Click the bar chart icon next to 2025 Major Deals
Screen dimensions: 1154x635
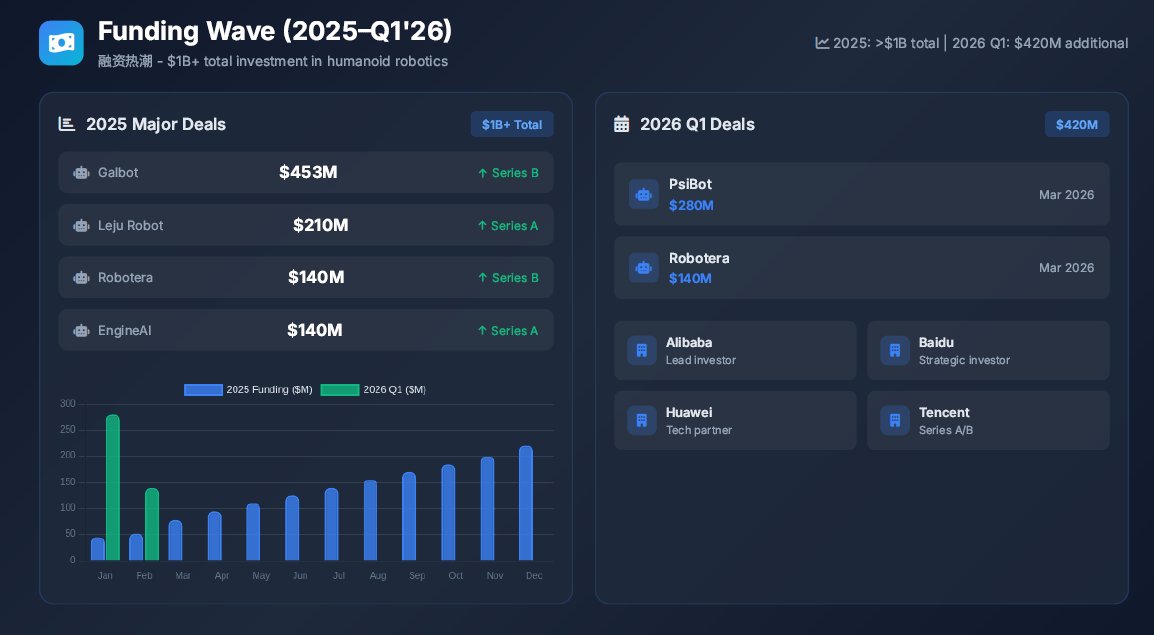67,124
